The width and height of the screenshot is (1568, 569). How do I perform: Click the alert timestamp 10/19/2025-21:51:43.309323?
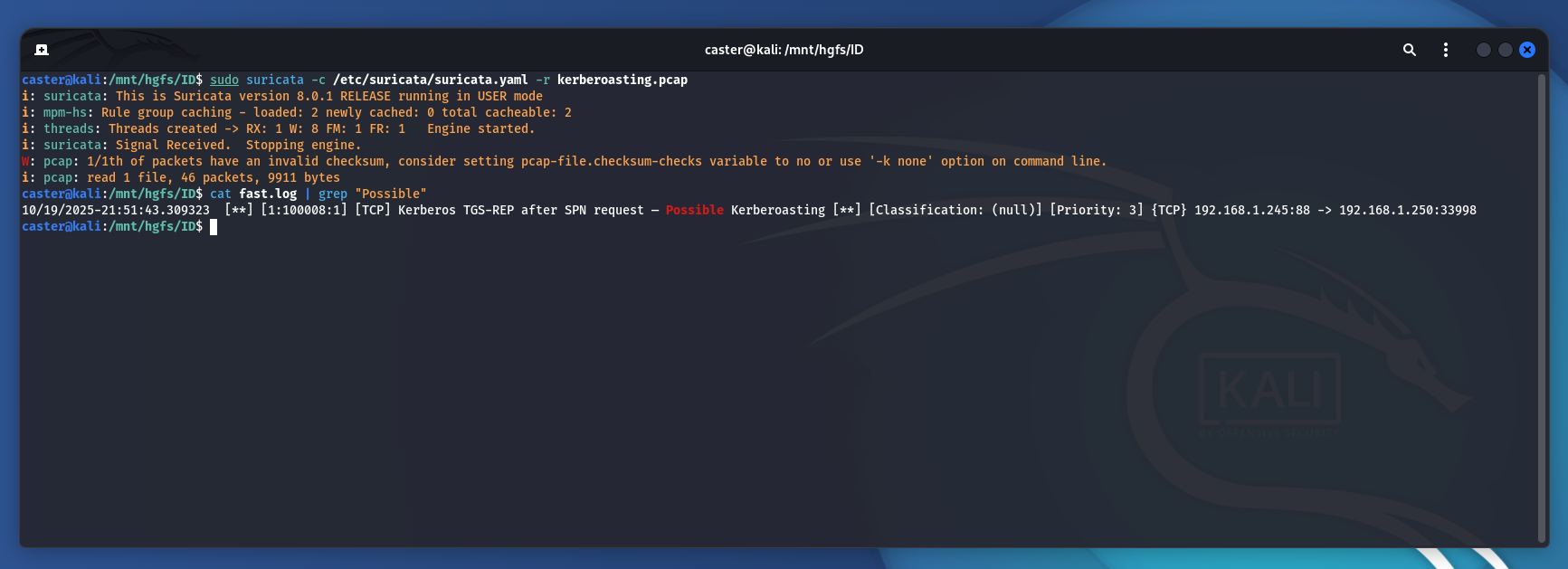(116, 211)
